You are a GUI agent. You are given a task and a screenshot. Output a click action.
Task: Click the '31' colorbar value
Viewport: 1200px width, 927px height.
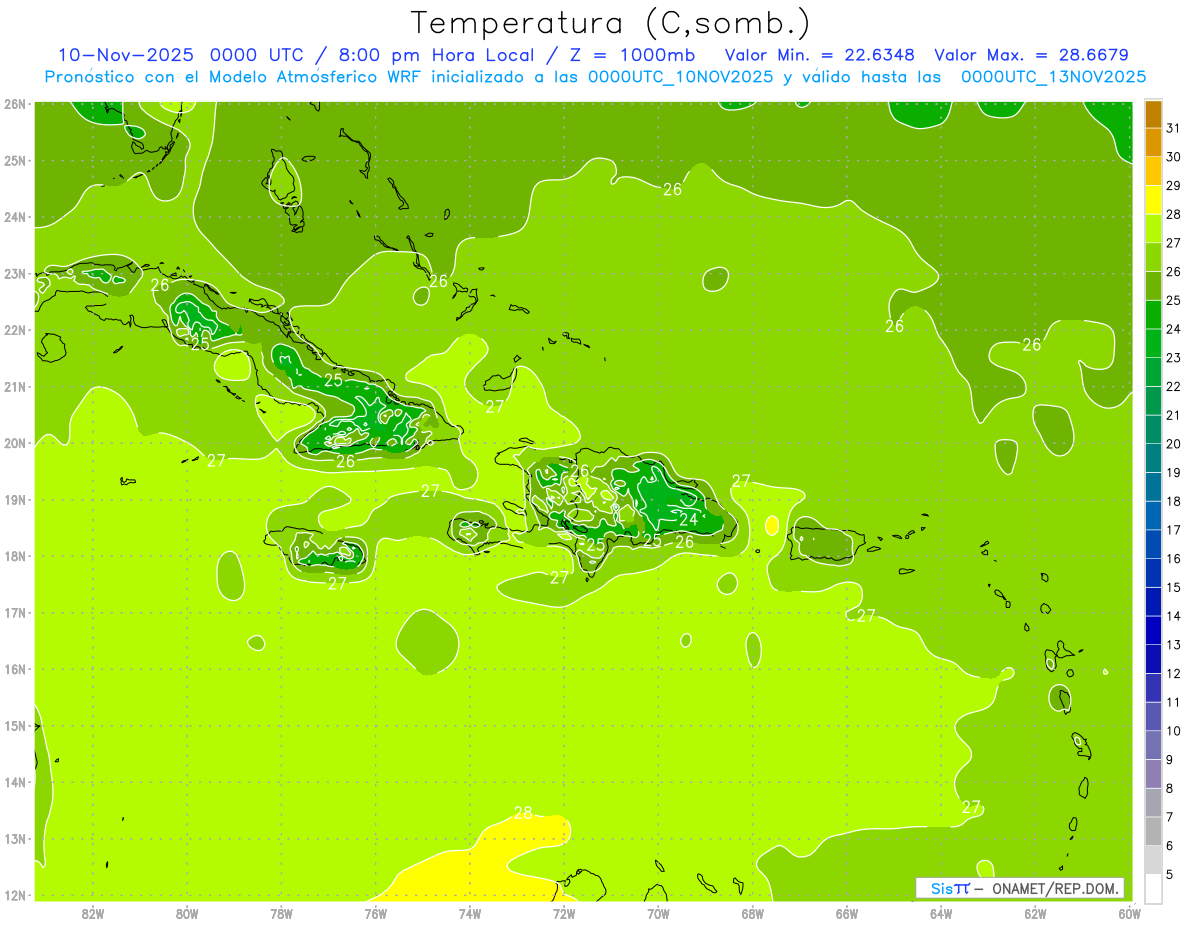1174,128
